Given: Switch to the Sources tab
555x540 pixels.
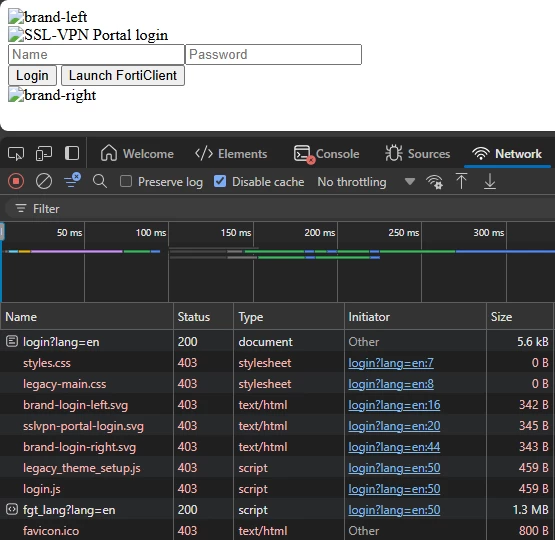Looking at the screenshot, I should [418, 154].
